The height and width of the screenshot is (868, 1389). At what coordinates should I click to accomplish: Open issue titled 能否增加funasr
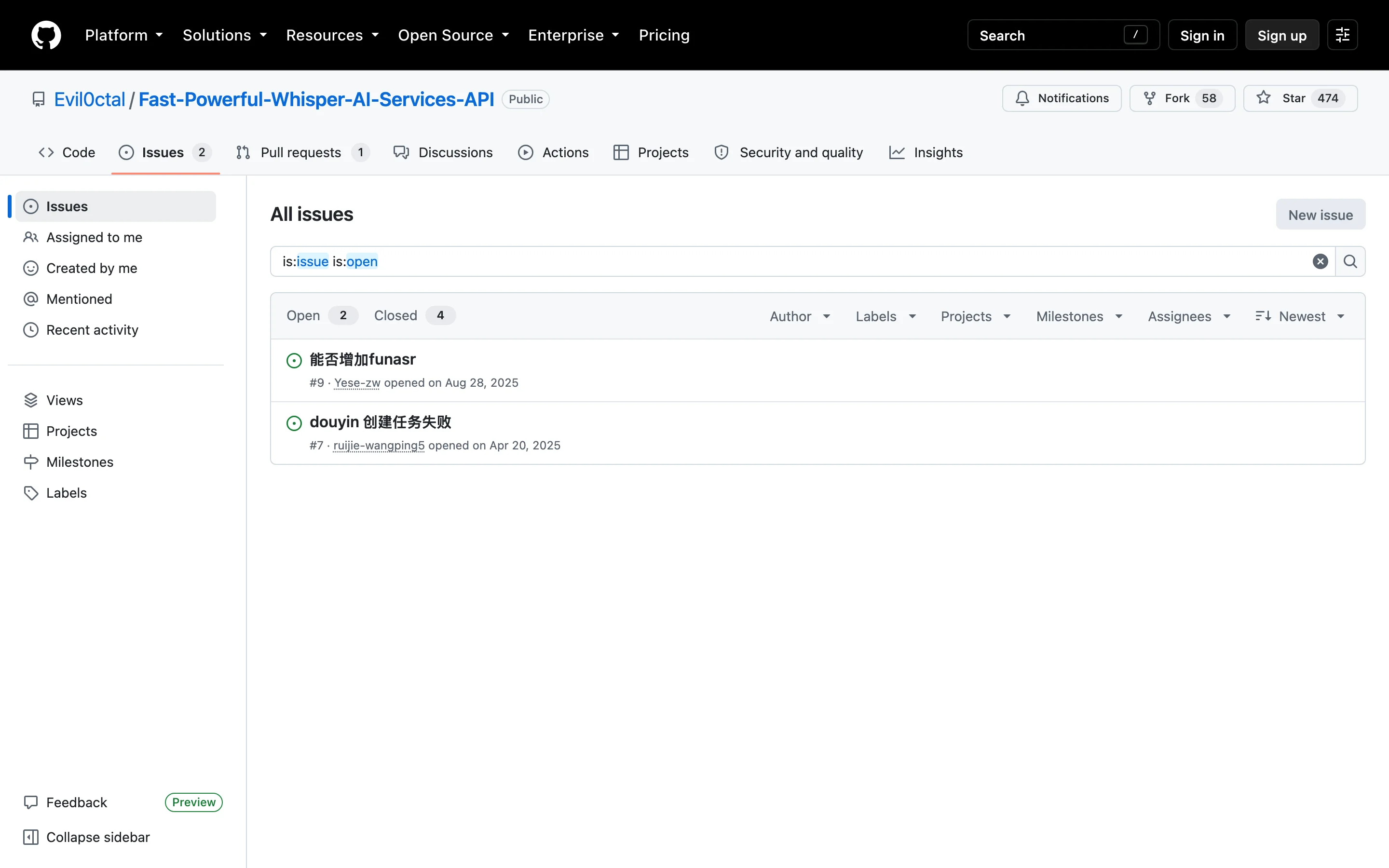(362, 359)
